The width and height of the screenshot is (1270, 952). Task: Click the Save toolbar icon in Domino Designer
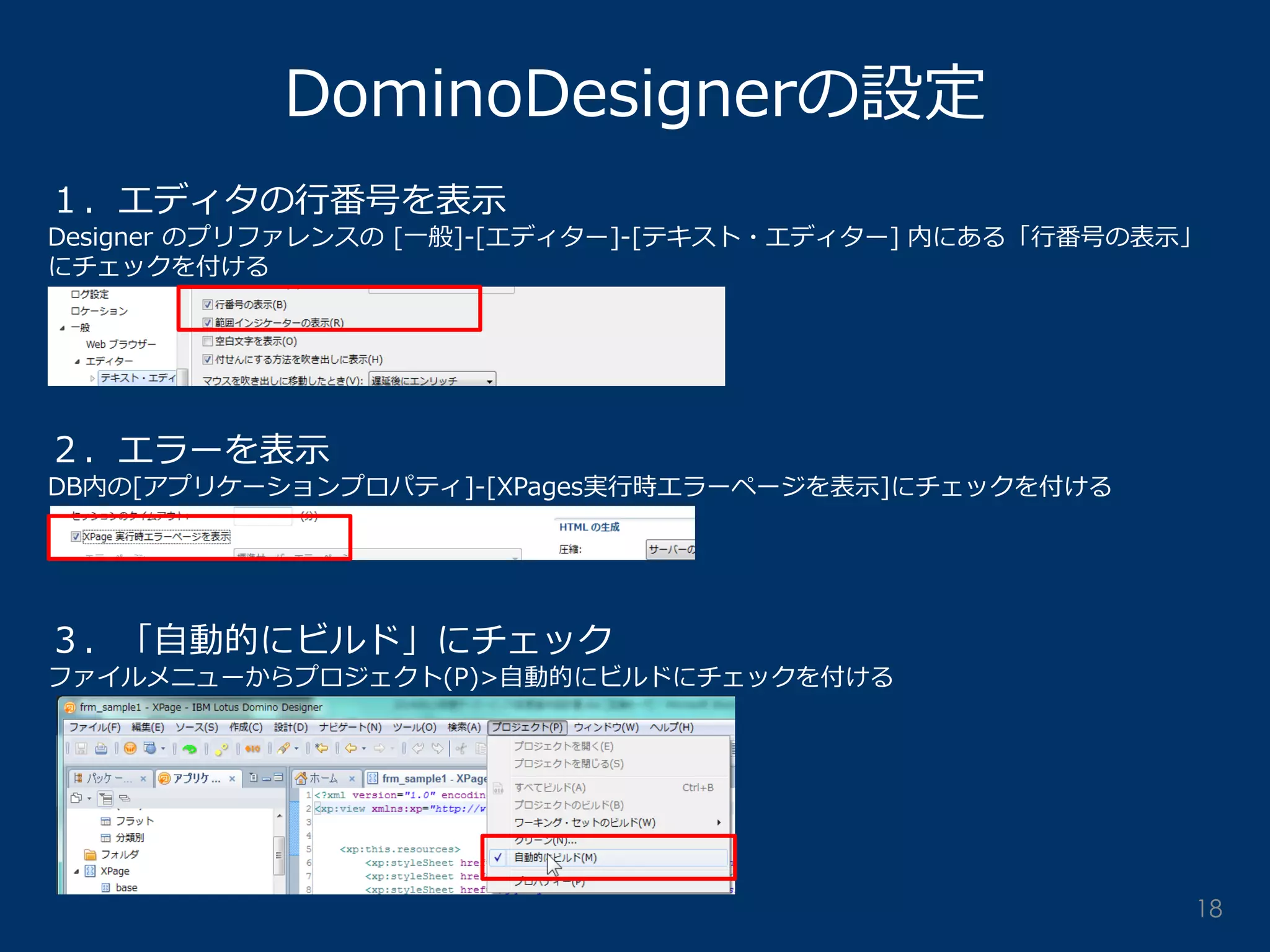(x=81, y=749)
